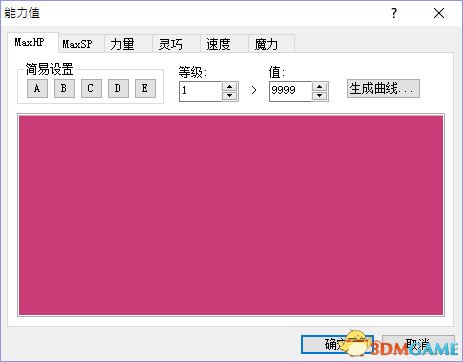463x362 pixels.
Task: Close the 能力值 dialog window
Action: click(x=439, y=13)
